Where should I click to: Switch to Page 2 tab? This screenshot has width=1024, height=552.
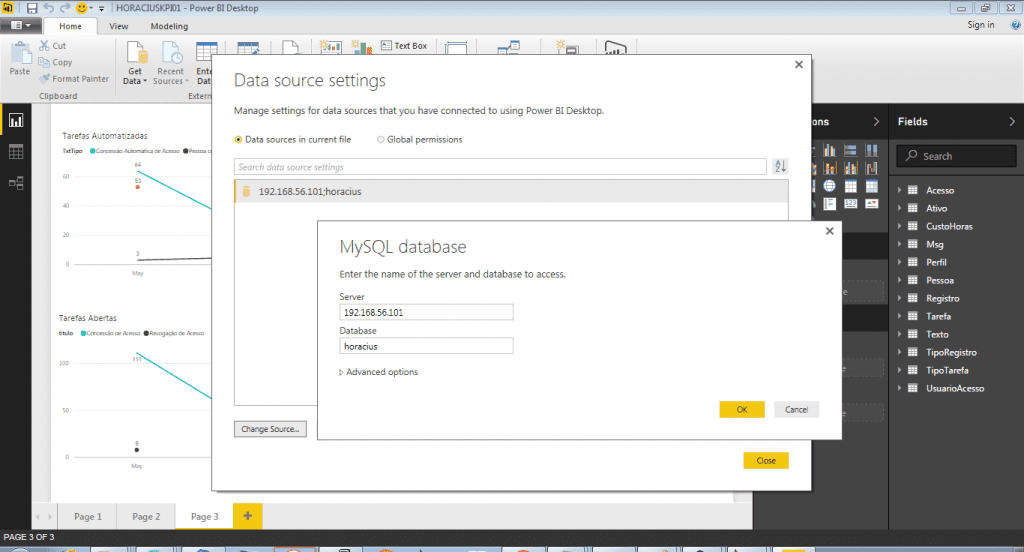(x=146, y=516)
